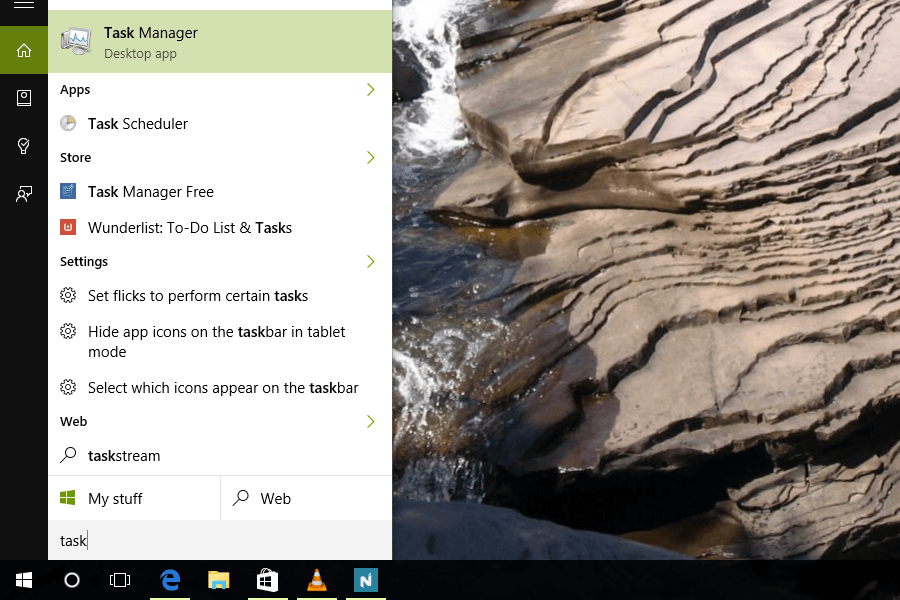This screenshot has width=900, height=600.
Task: Click the Cortana circle on taskbar
Action: click(72, 580)
